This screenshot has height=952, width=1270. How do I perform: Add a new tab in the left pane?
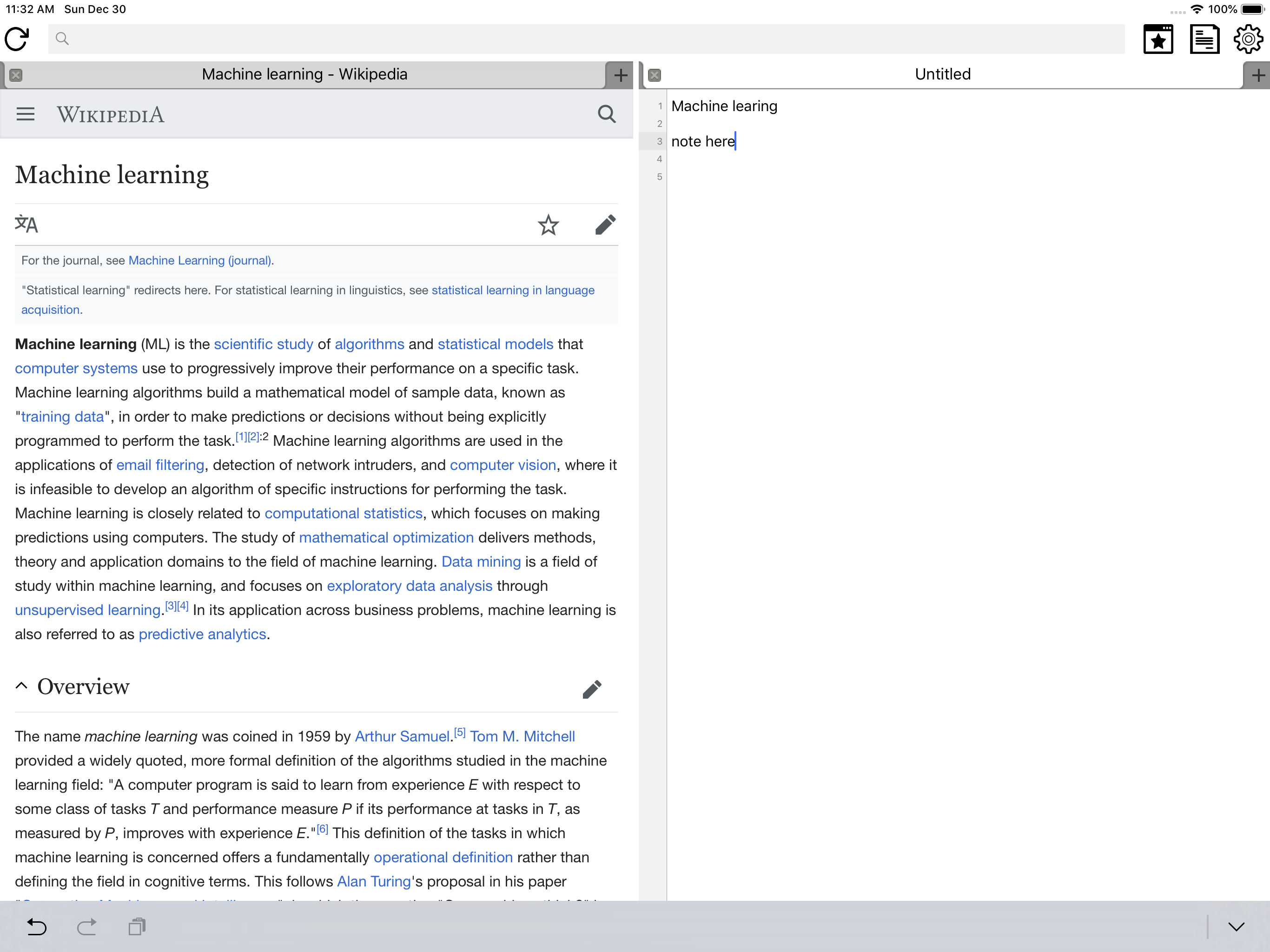[x=620, y=75]
